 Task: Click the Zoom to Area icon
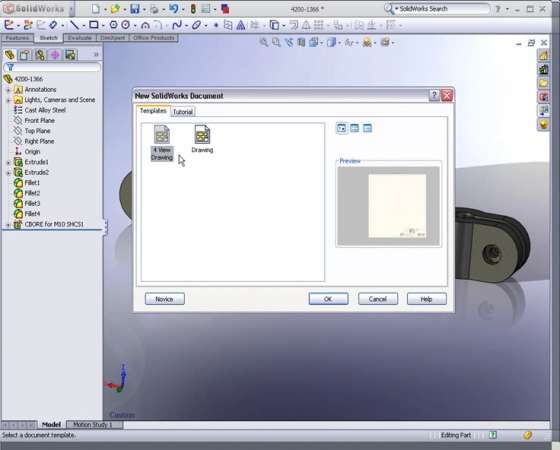tap(276, 42)
